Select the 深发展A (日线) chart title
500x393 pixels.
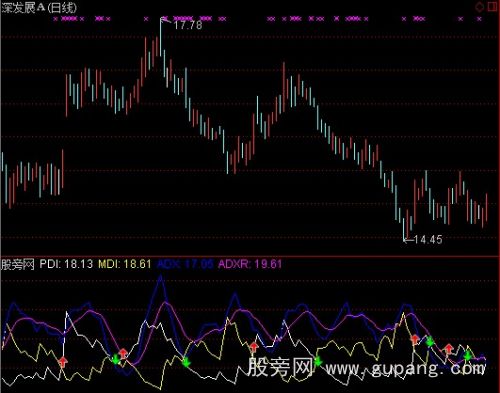(39, 7)
